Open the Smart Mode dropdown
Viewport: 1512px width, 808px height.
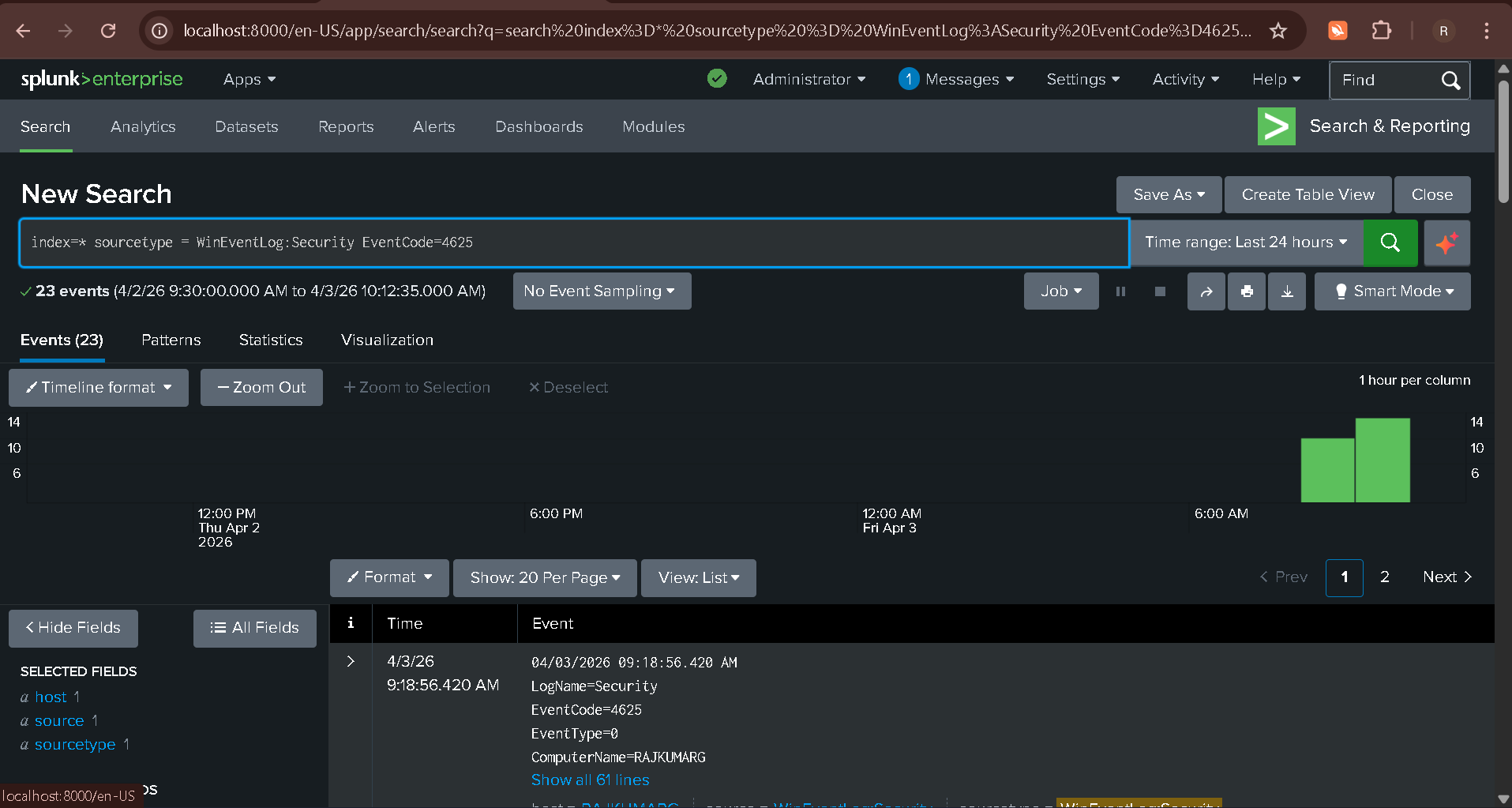(x=1392, y=291)
